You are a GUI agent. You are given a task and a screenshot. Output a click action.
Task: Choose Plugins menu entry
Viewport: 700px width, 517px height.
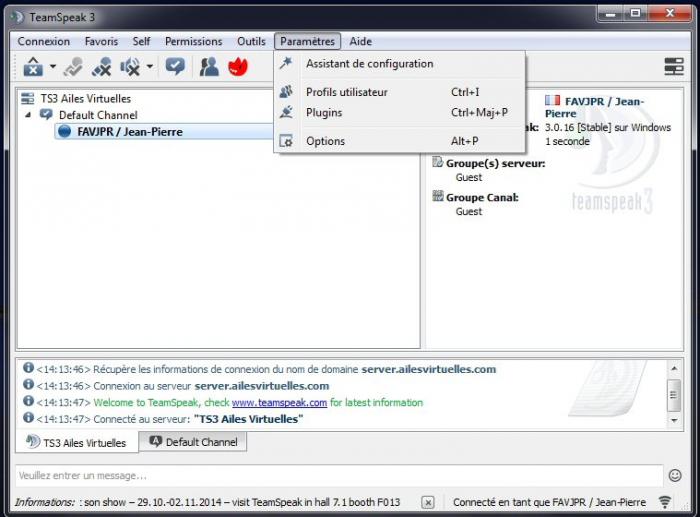pos(400,113)
